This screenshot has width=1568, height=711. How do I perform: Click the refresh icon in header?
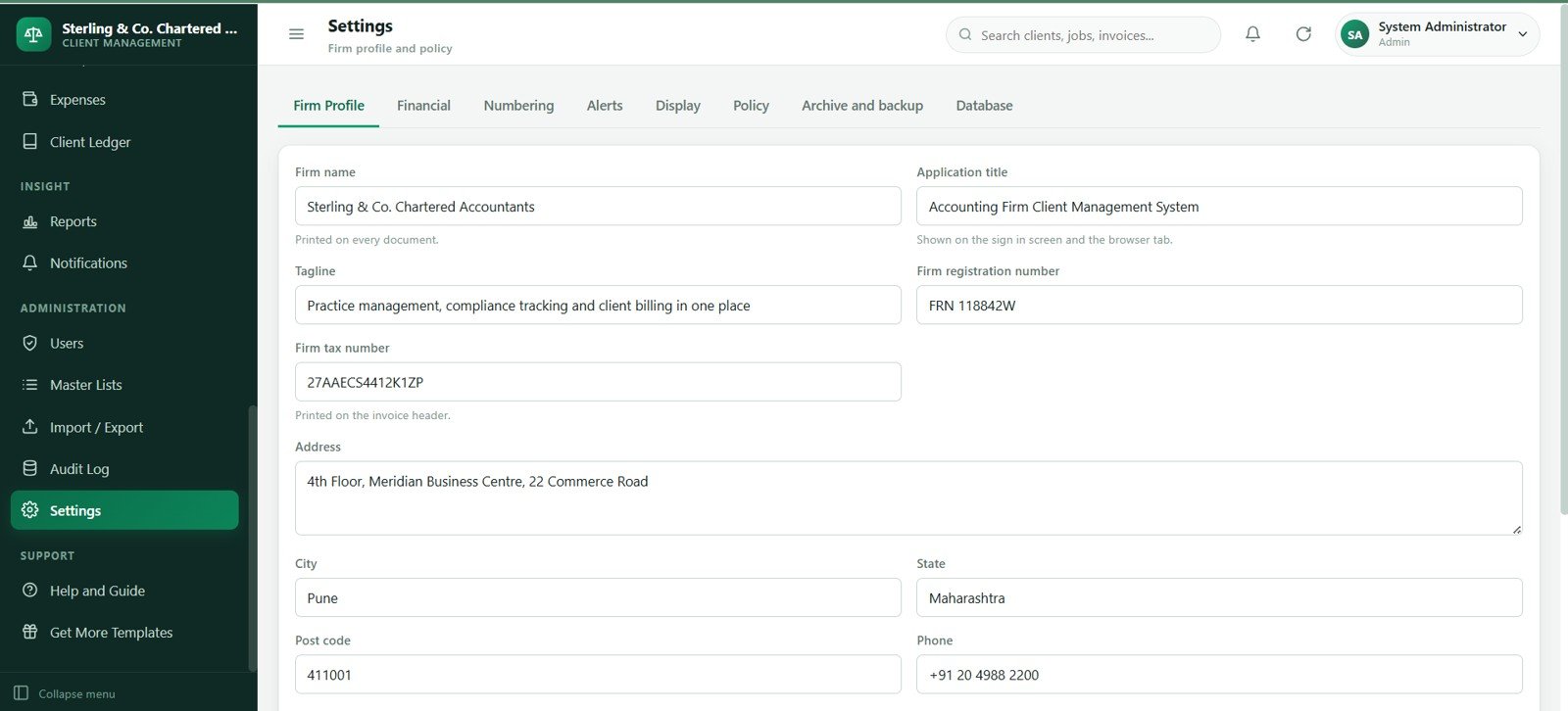click(1303, 34)
